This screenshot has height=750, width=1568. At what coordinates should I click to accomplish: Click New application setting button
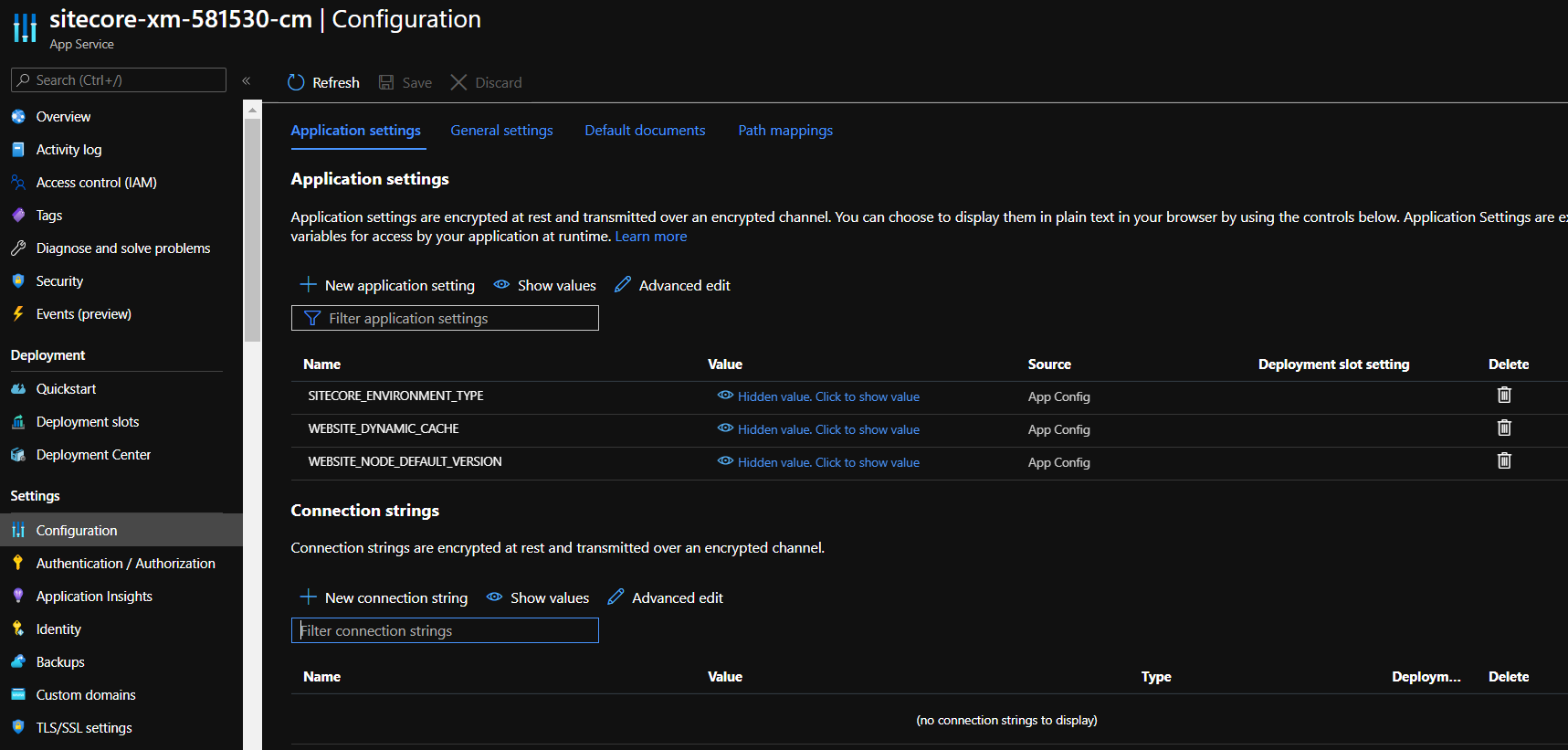click(x=387, y=285)
